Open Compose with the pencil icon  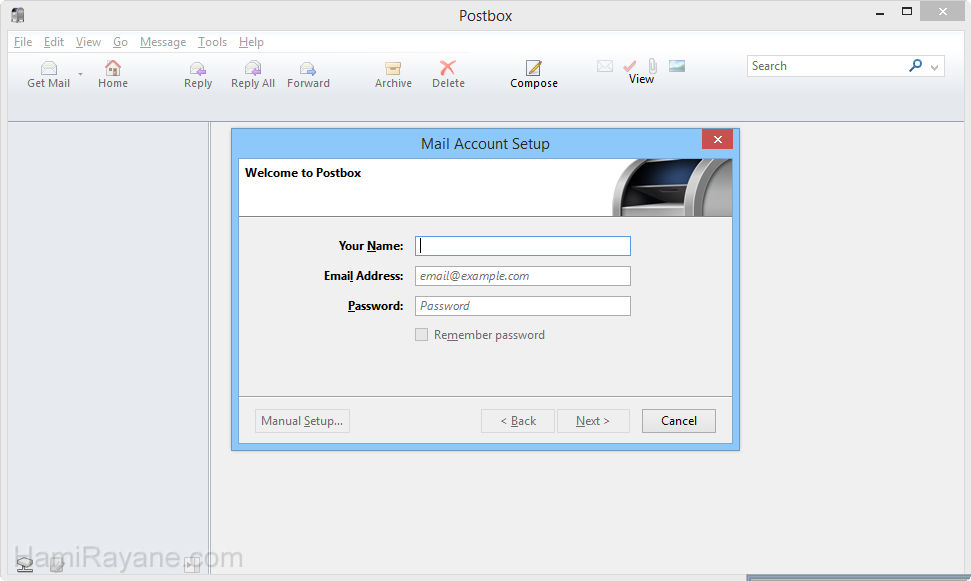click(x=533, y=68)
